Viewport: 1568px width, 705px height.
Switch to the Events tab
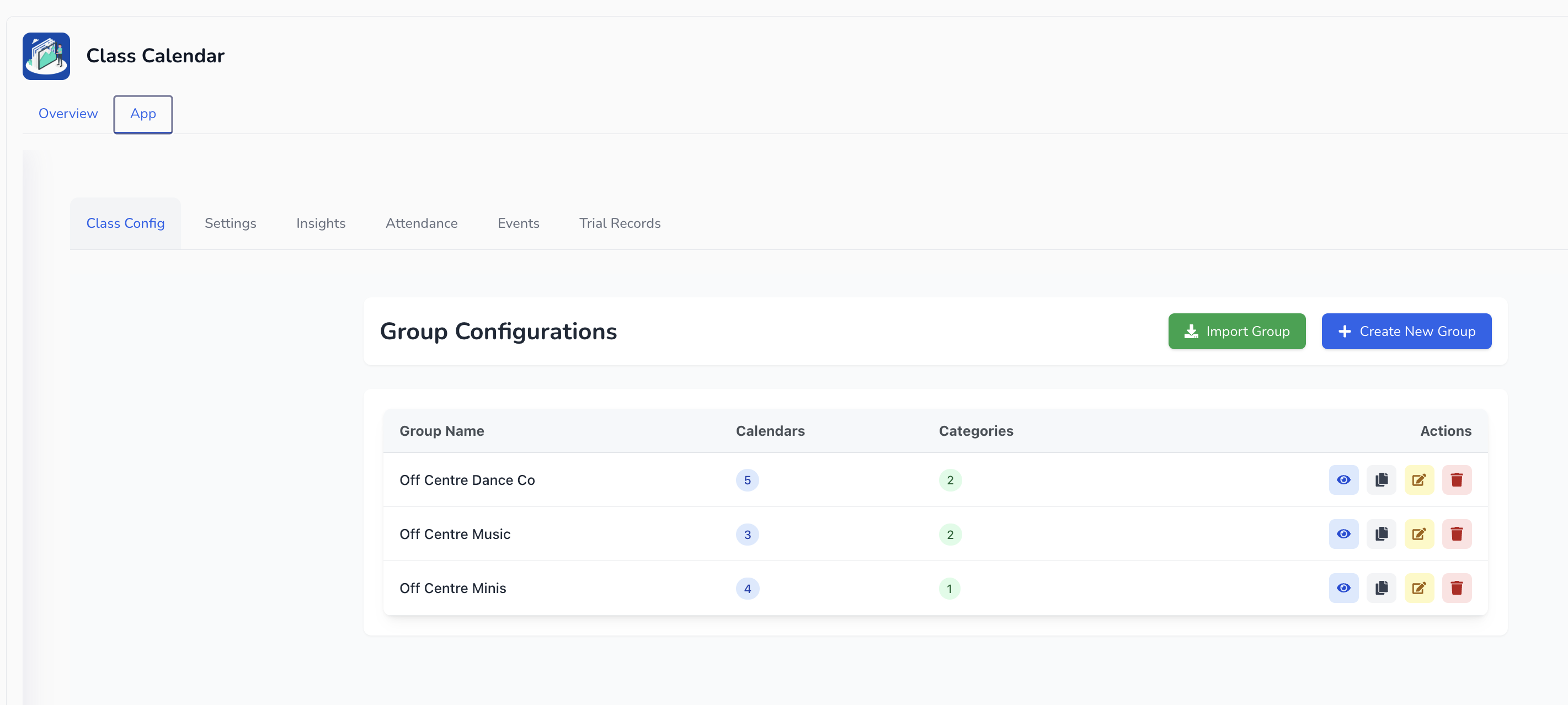point(519,223)
